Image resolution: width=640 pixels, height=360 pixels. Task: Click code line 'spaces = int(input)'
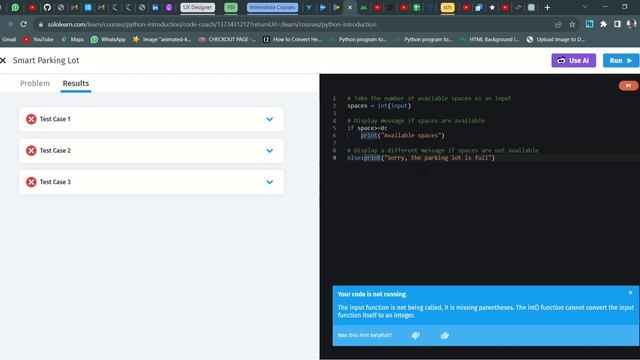coord(379,106)
